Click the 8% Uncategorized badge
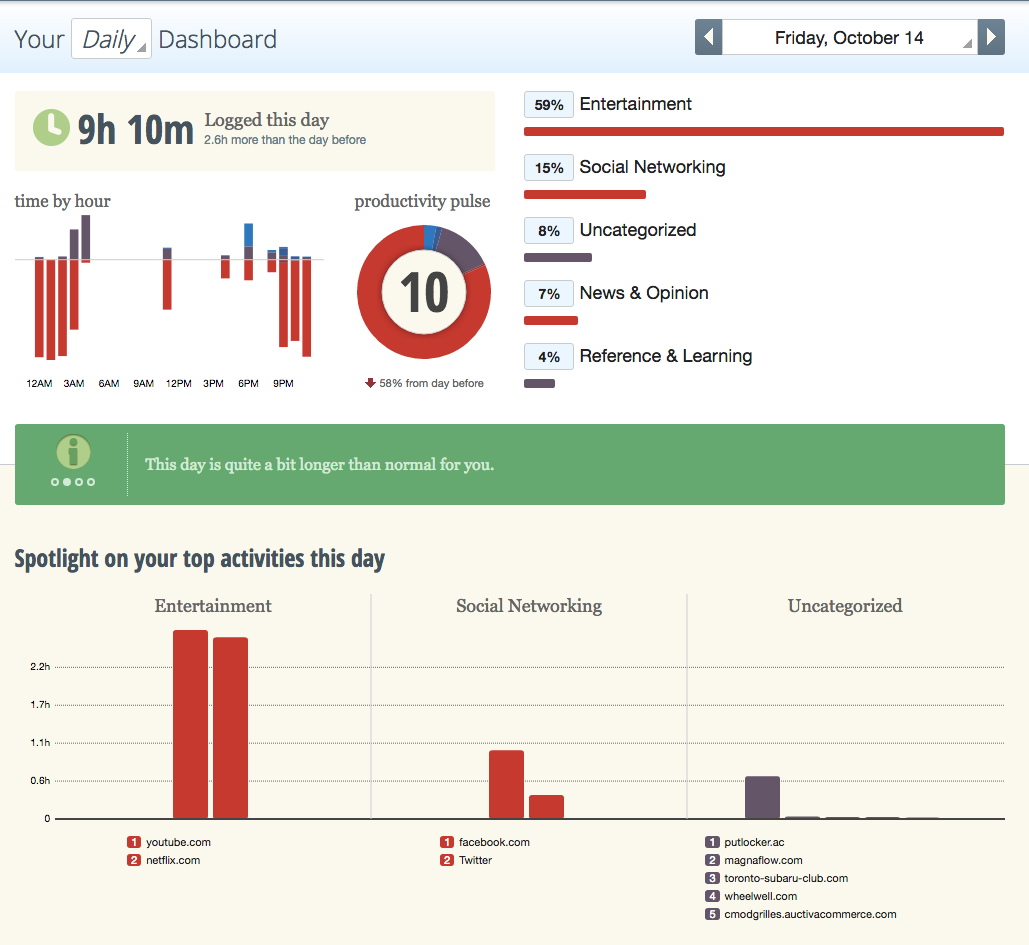 549,231
